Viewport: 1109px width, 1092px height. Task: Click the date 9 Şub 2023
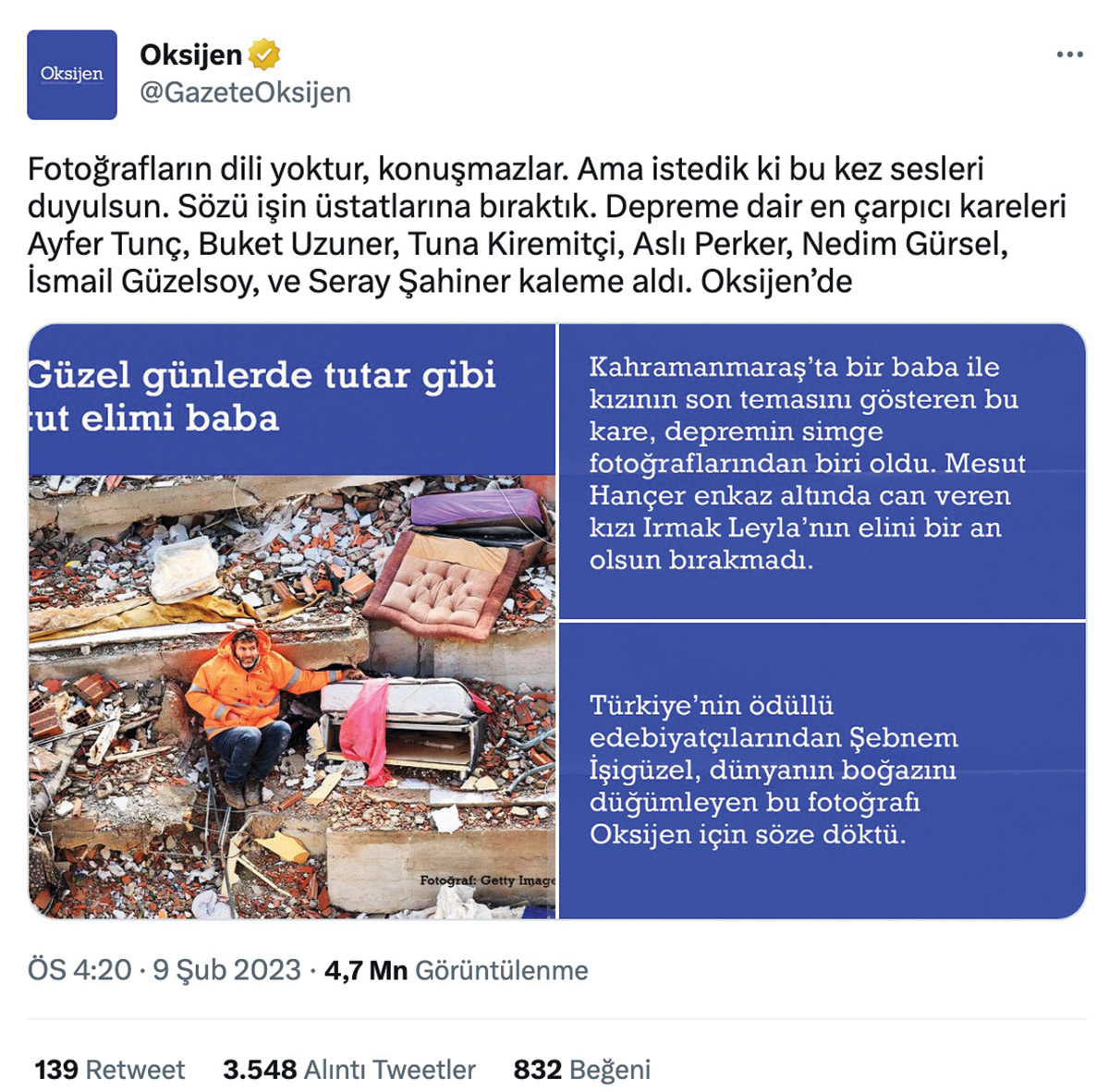point(226,970)
